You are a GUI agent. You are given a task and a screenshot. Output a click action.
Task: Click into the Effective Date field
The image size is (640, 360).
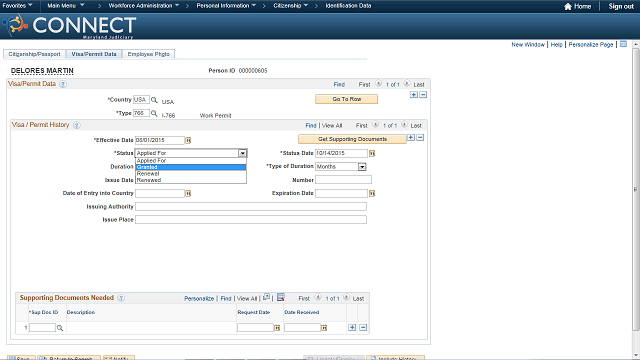160,140
